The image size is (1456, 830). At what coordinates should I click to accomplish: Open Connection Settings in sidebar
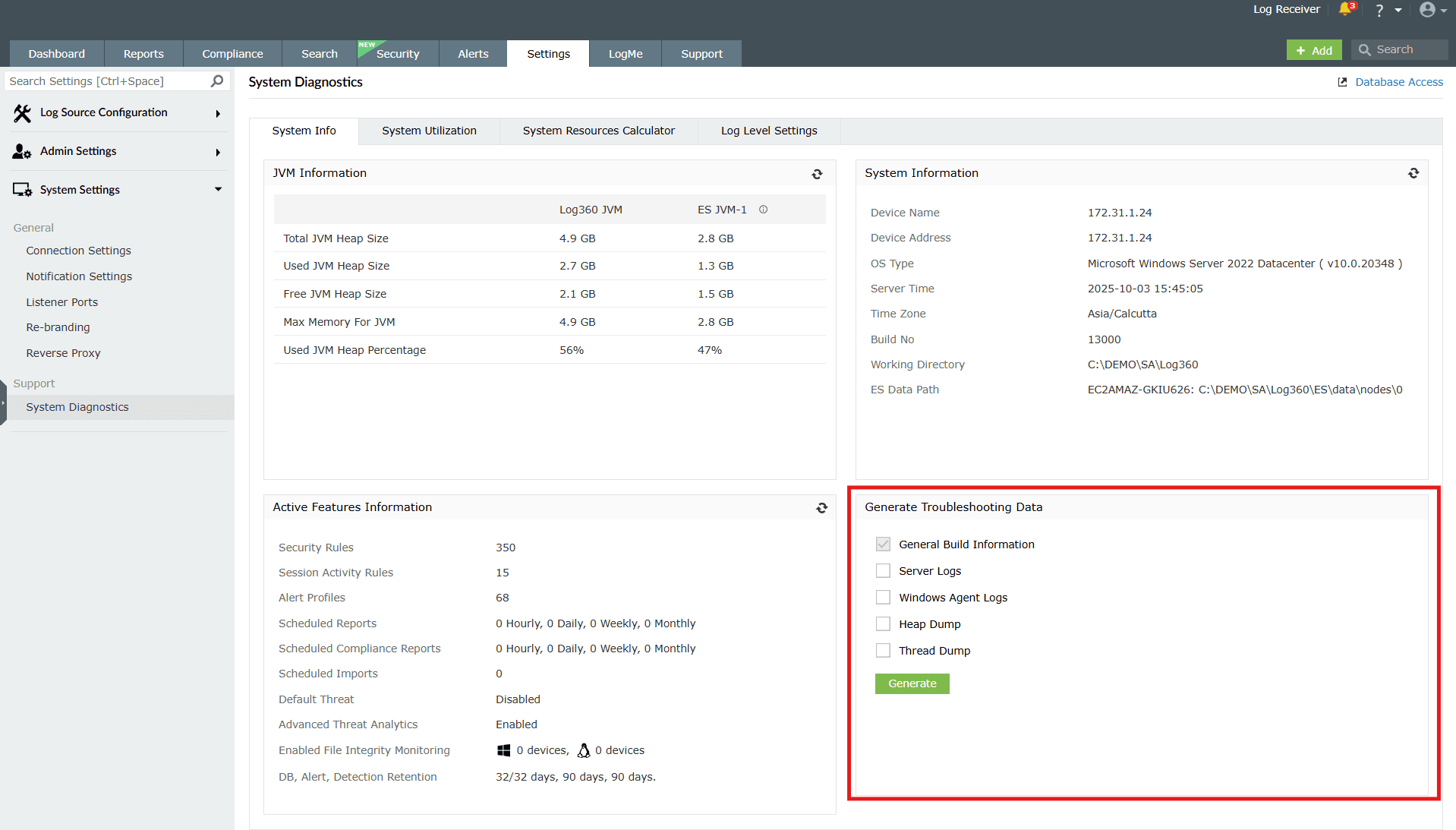tap(78, 251)
